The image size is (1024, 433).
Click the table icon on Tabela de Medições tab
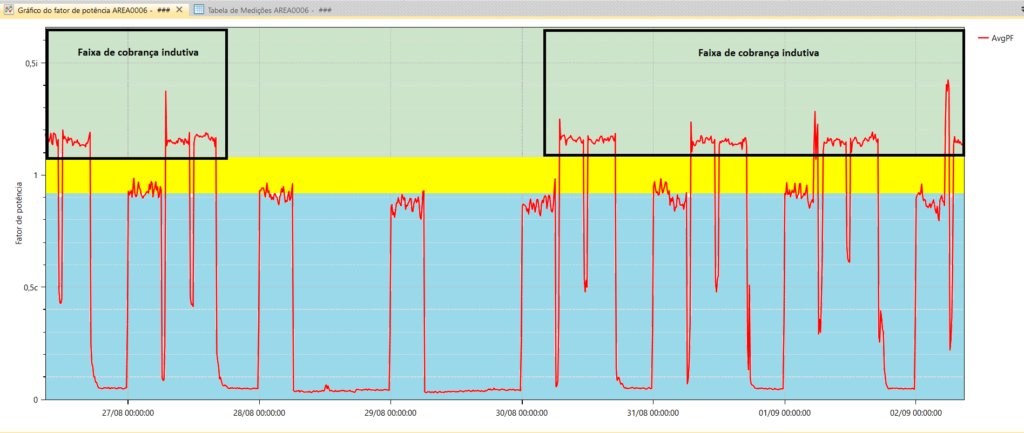click(200, 9)
